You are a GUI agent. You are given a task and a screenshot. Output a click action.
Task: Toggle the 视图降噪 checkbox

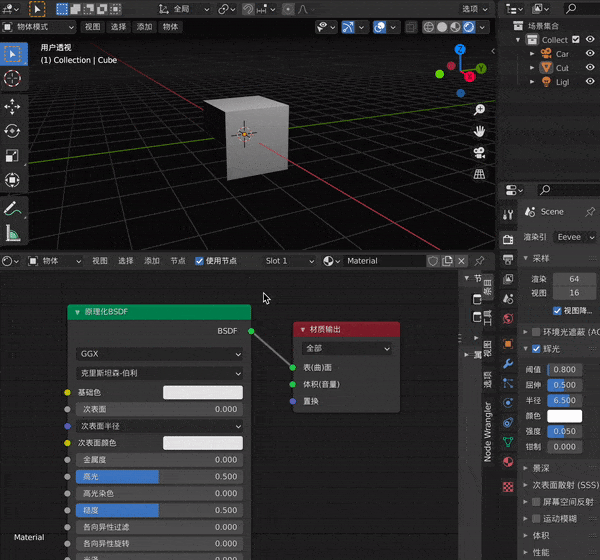tap(557, 311)
